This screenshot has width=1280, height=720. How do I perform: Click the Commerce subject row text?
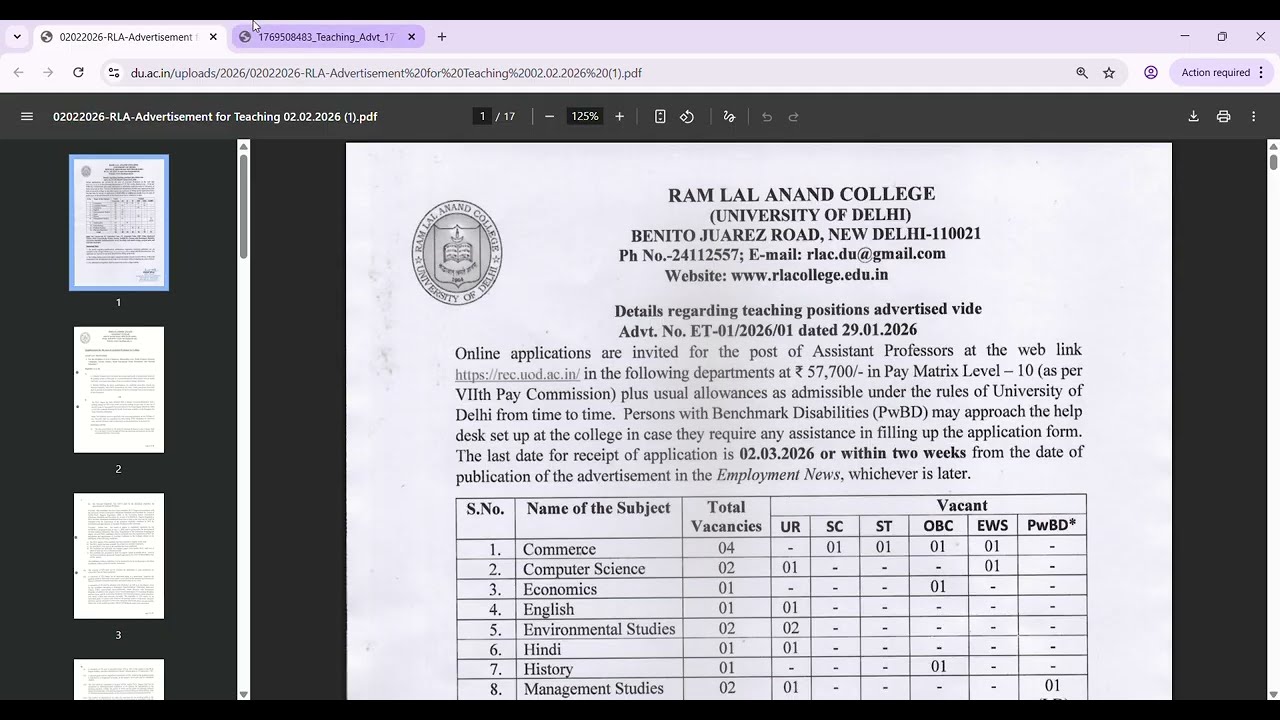pyautogui.click(x=559, y=549)
